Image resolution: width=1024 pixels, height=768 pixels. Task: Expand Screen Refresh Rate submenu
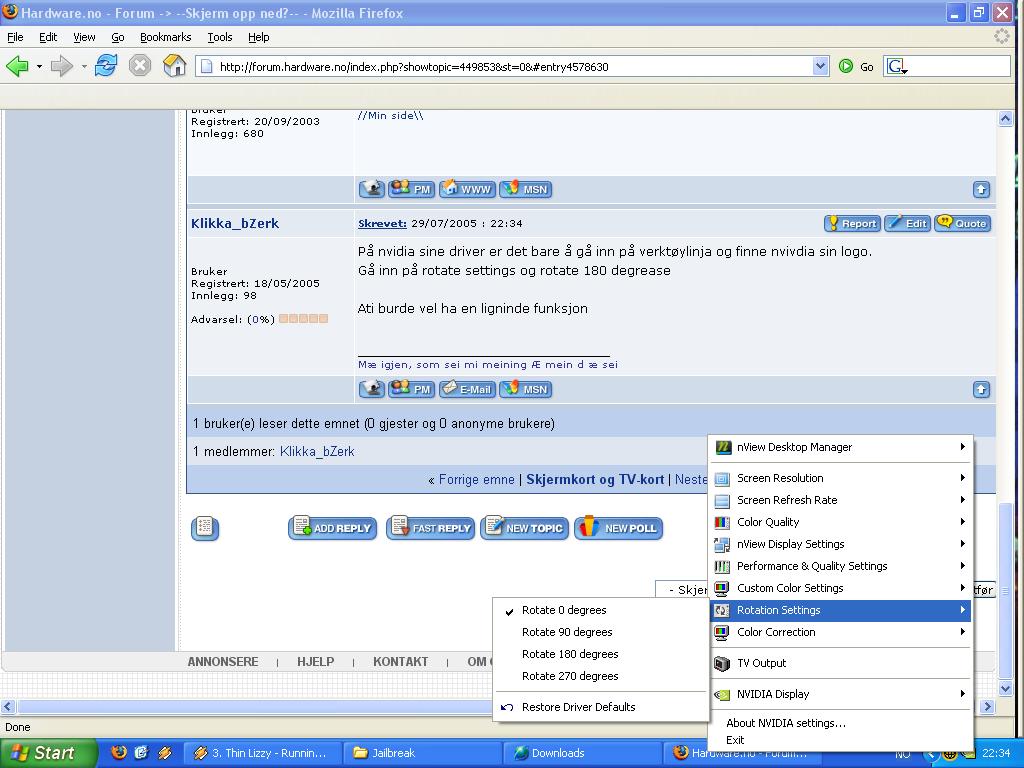(x=841, y=500)
